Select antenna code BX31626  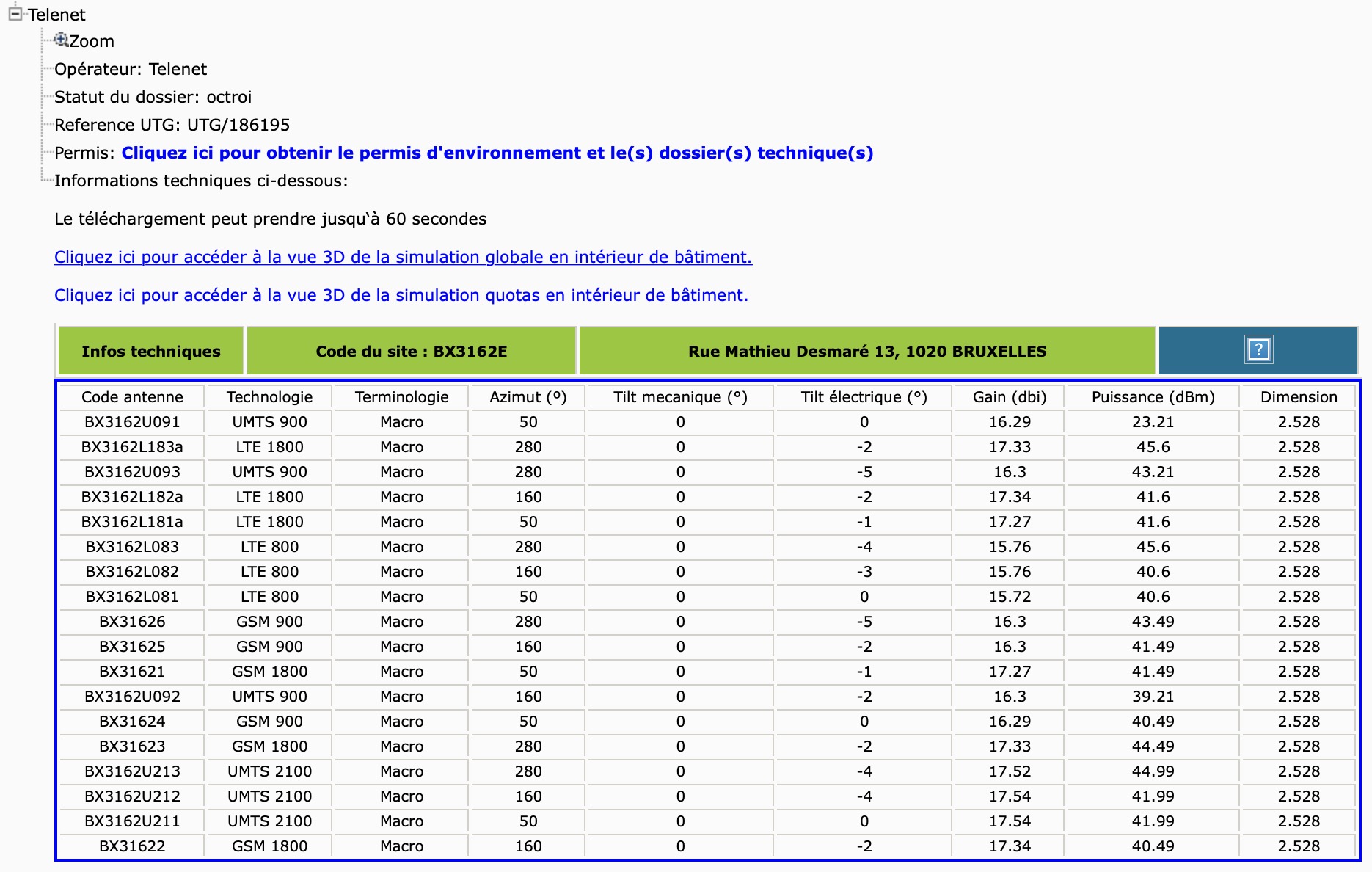pos(132,622)
